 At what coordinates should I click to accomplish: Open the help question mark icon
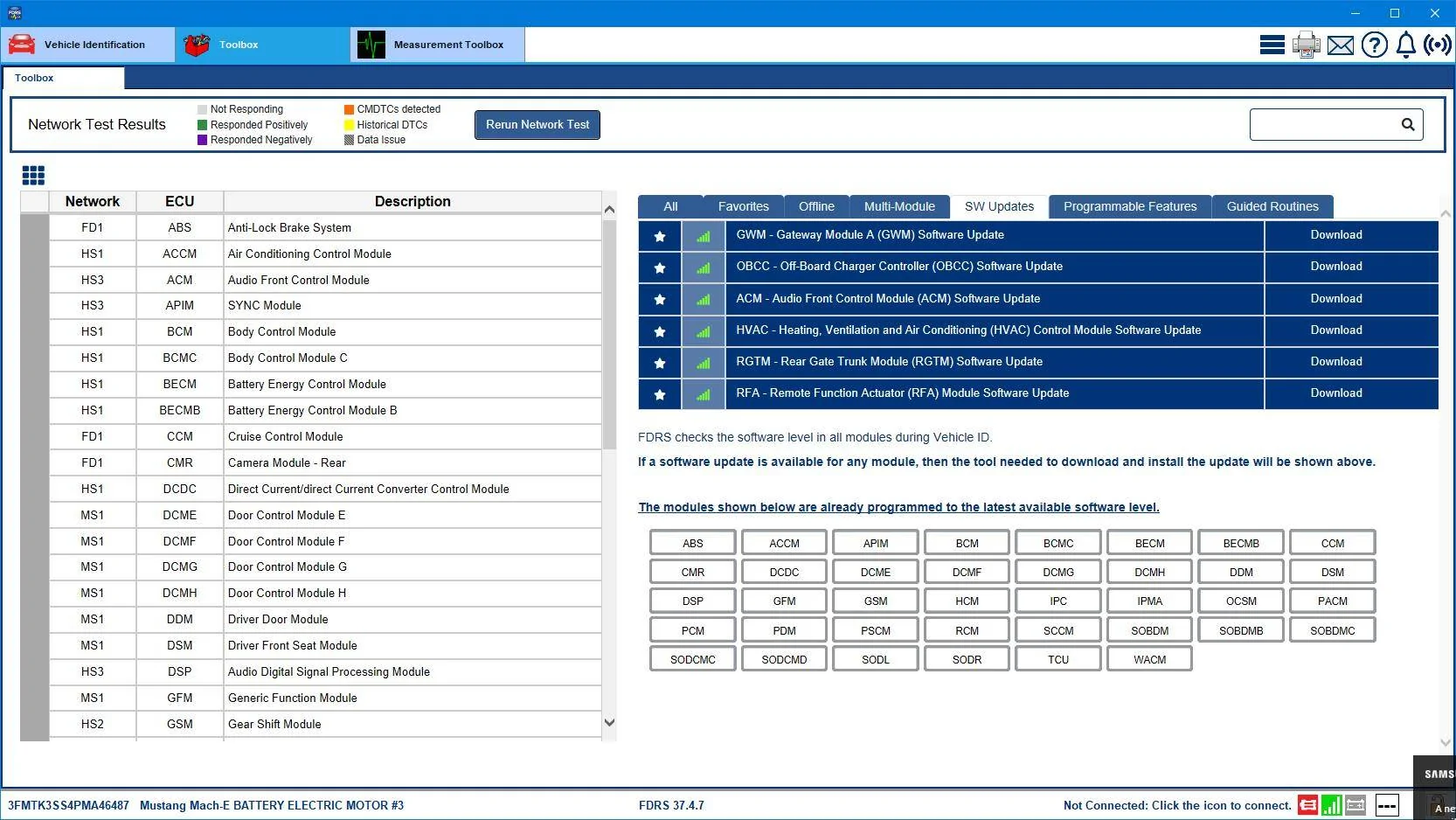click(1374, 45)
